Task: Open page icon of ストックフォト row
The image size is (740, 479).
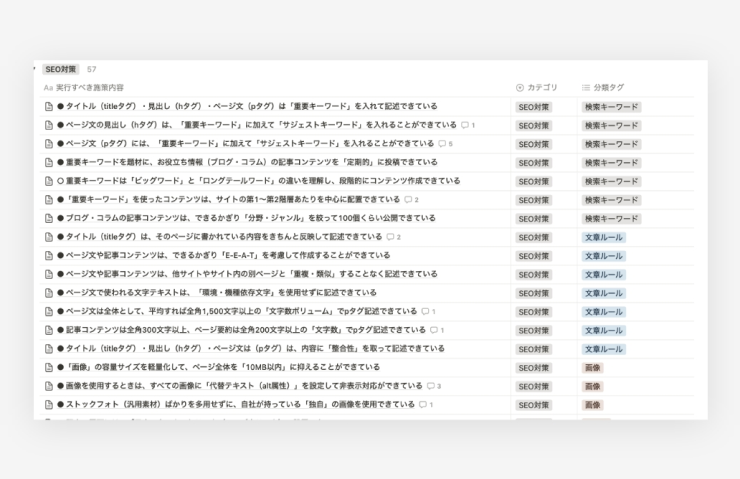Action: point(49,405)
